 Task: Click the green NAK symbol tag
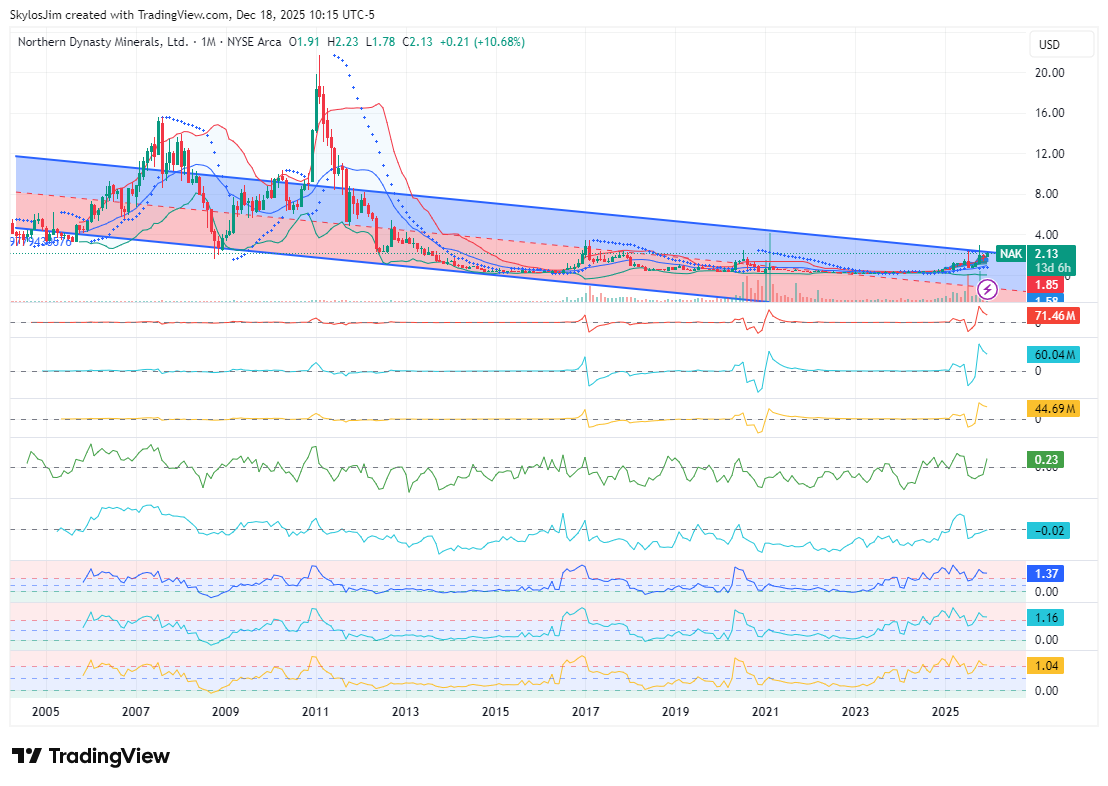click(1011, 254)
